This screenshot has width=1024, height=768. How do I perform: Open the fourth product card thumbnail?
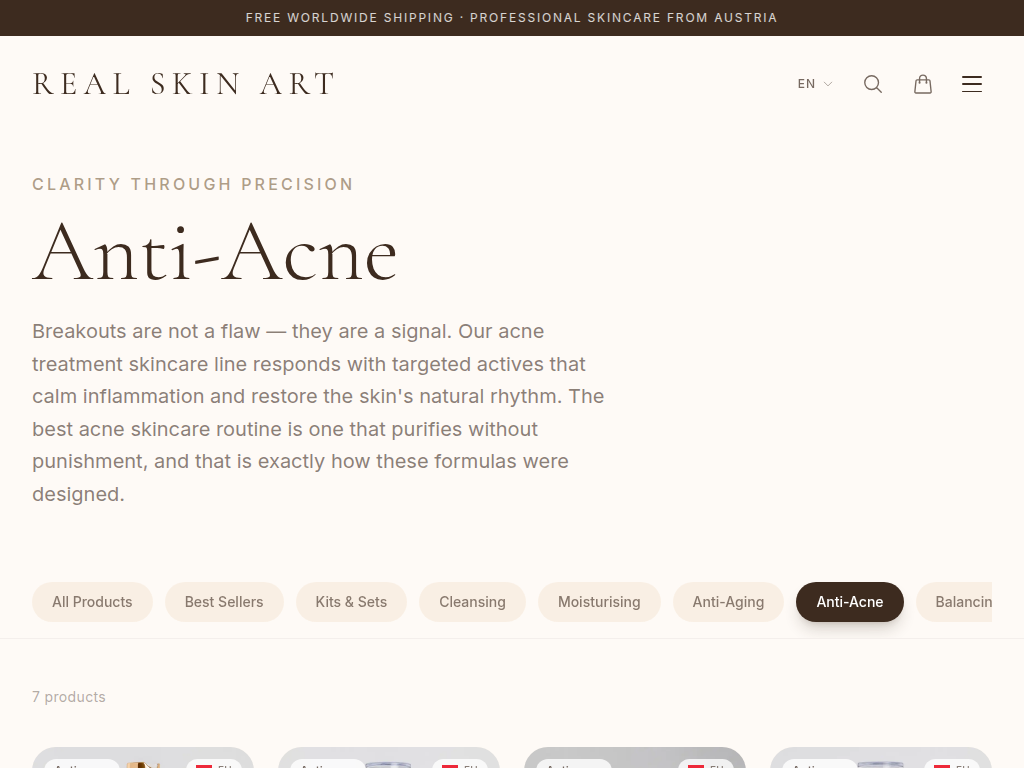881,760
